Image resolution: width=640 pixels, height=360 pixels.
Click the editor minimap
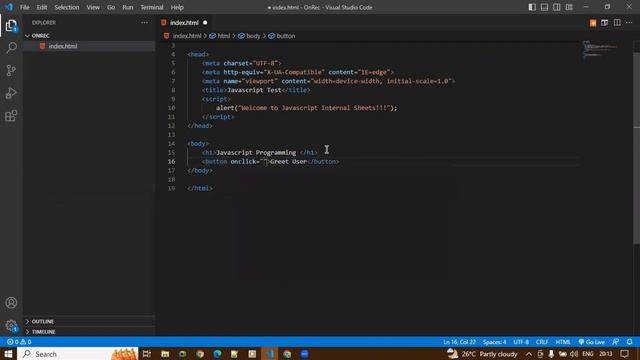(x=600, y=50)
